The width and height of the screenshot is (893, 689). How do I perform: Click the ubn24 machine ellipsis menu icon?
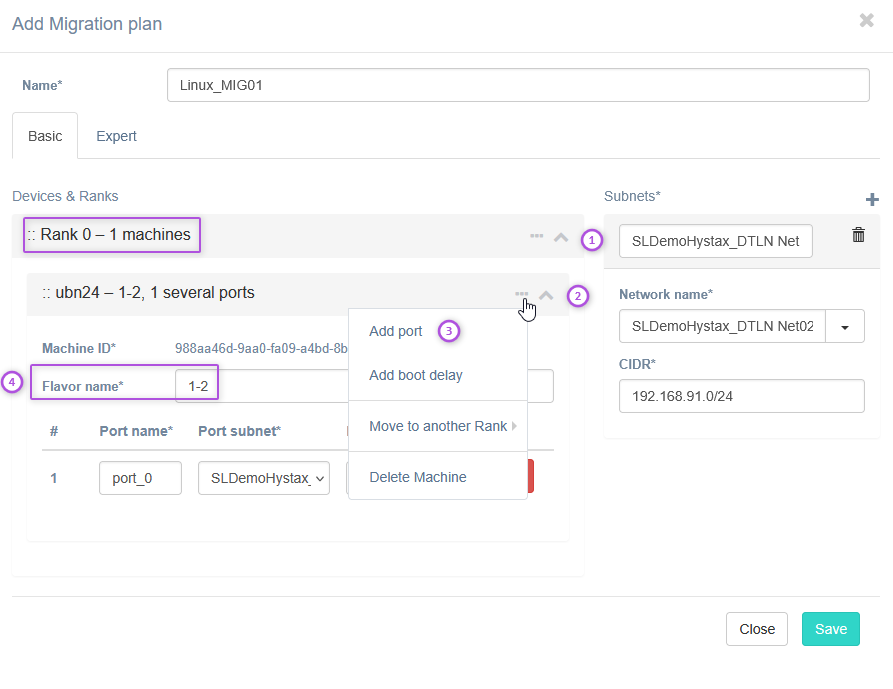[x=522, y=294]
